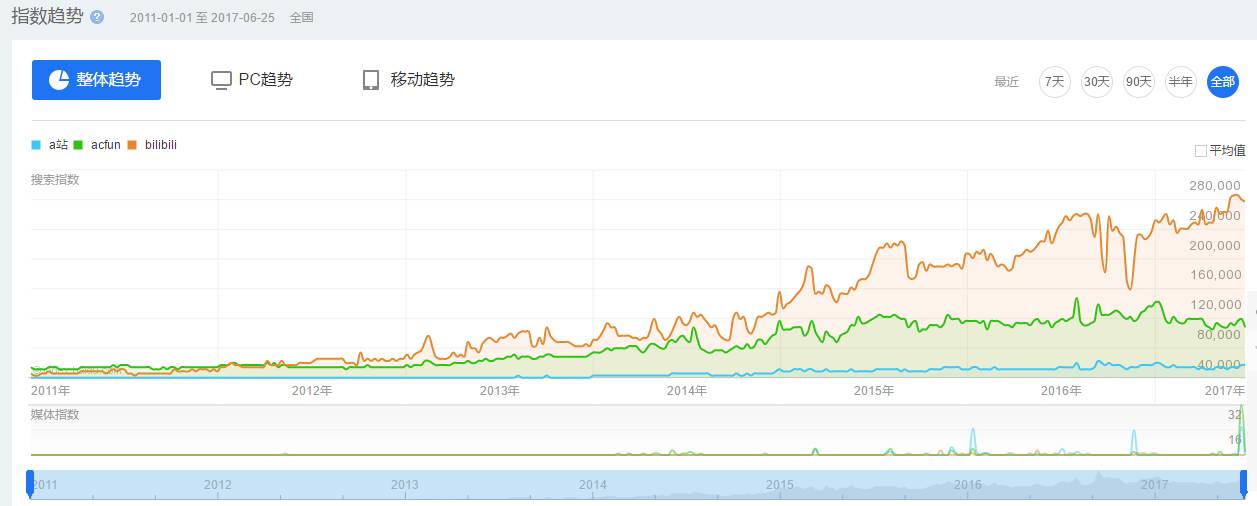The width and height of the screenshot is (1257, 506).
Task: Click the monitor icon for PC趋势
Action: pos(221,80)
